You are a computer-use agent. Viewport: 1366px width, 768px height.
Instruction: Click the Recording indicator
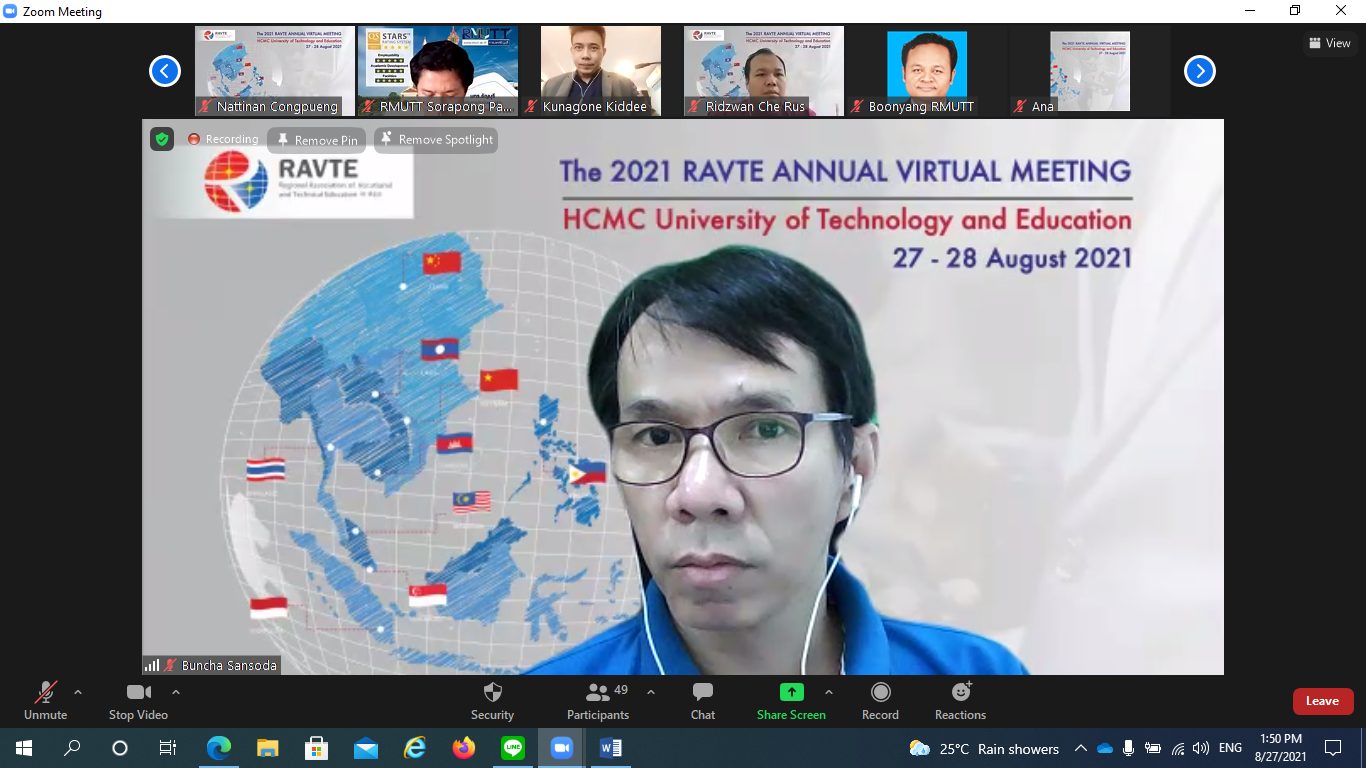point(223,139)
